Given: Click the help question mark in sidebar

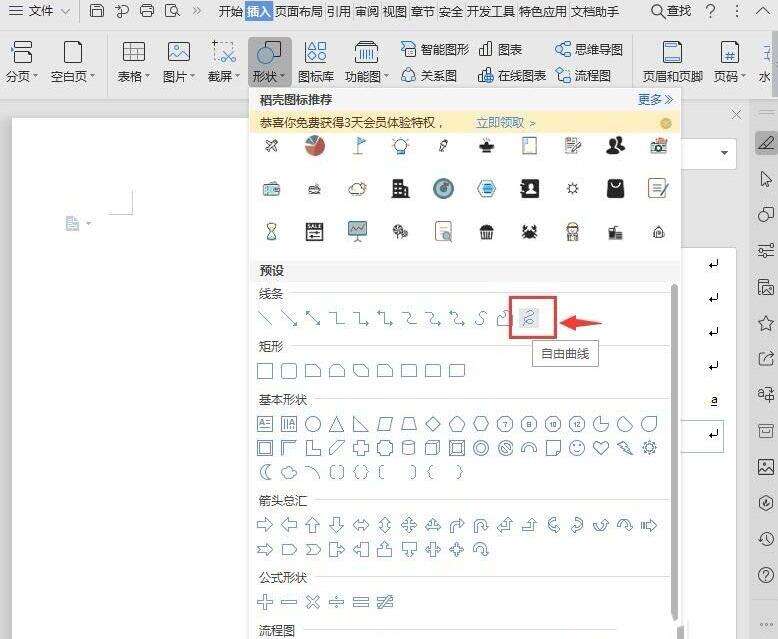Looking at the screenshot, I should tap(766, 574).
